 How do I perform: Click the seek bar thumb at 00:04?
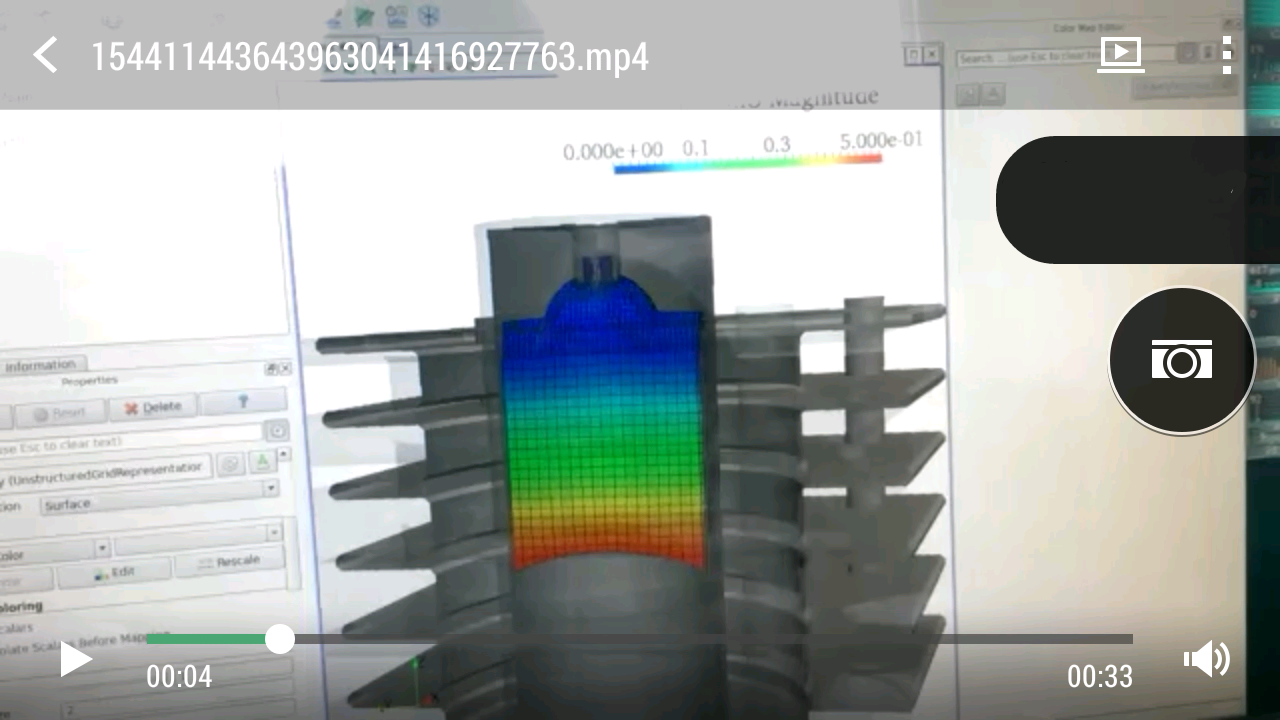tap(280, 639)
